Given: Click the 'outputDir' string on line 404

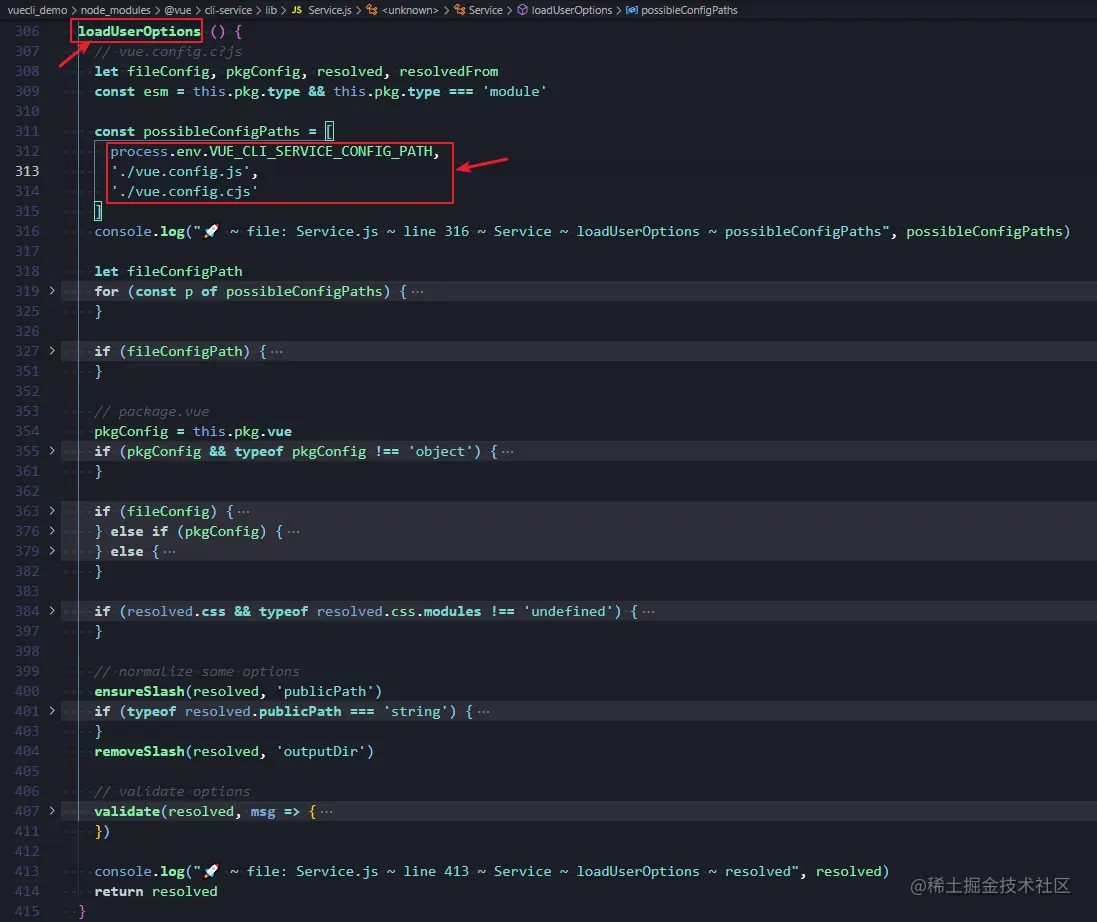Looking at the screenshot, I should pyautogui.click(x=321, y=751).
